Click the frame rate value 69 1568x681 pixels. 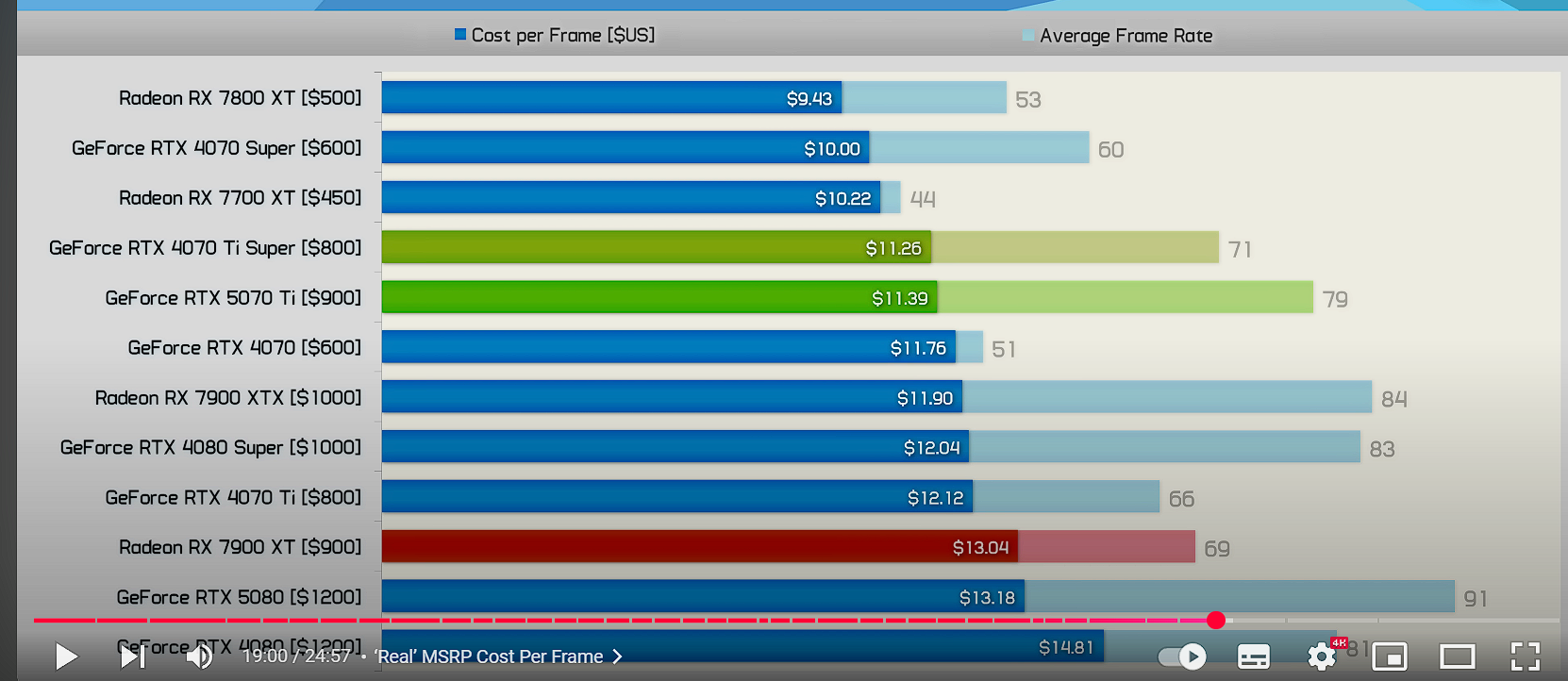pos(1217,549)
